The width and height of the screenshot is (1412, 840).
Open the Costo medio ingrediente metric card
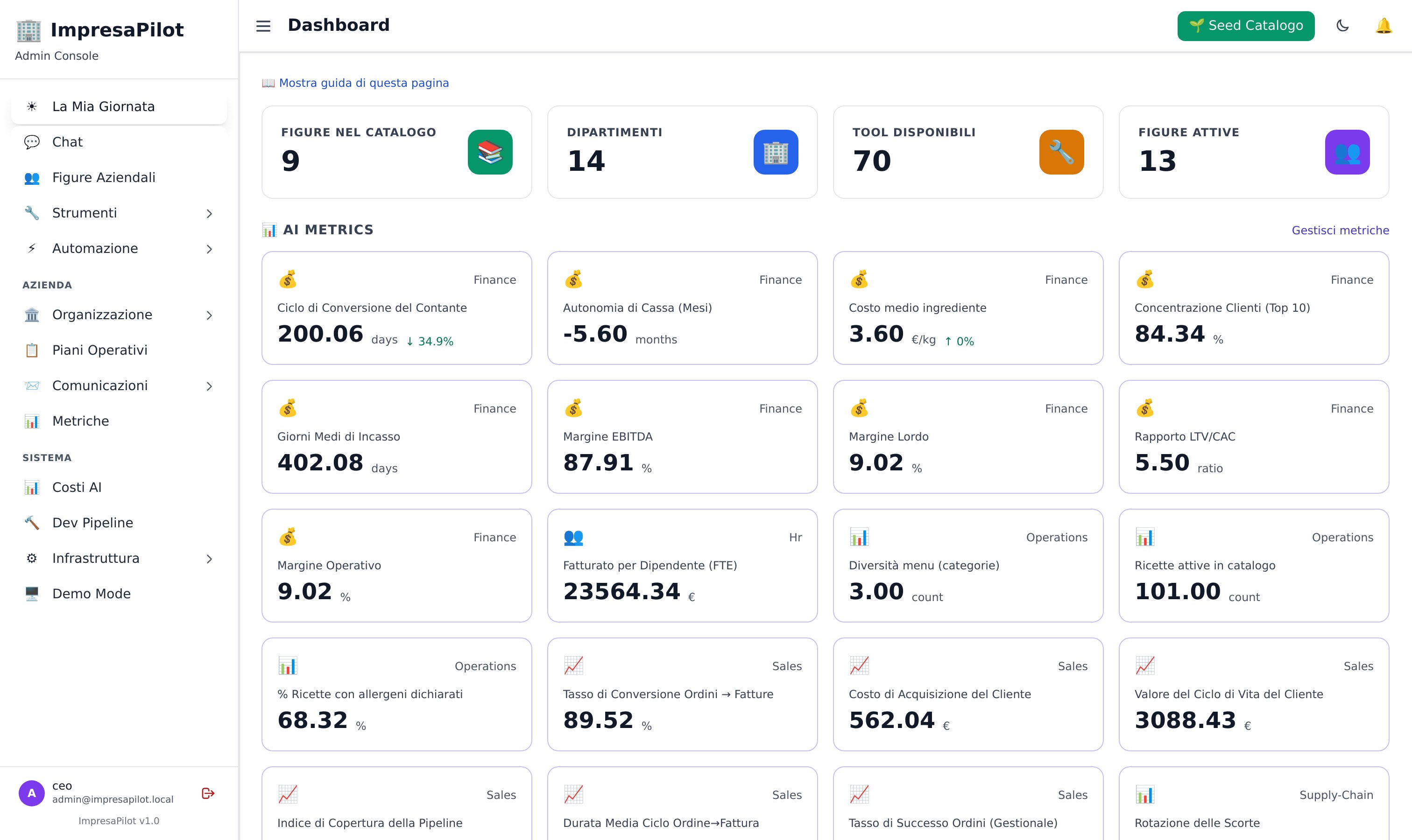pyautogui.click(x=968, y=308)
